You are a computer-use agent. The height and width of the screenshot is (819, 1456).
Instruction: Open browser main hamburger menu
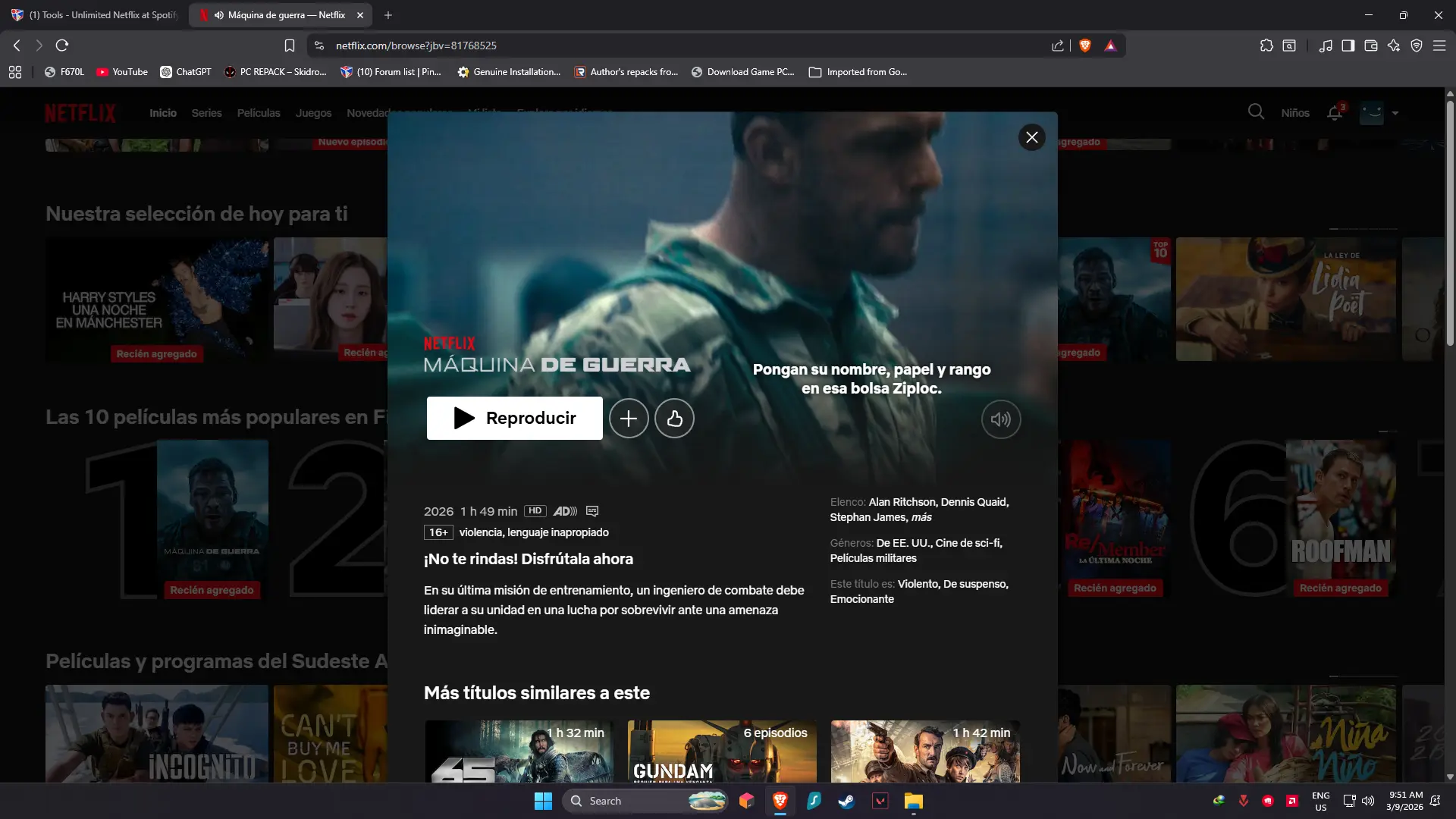click(1439, 45)
